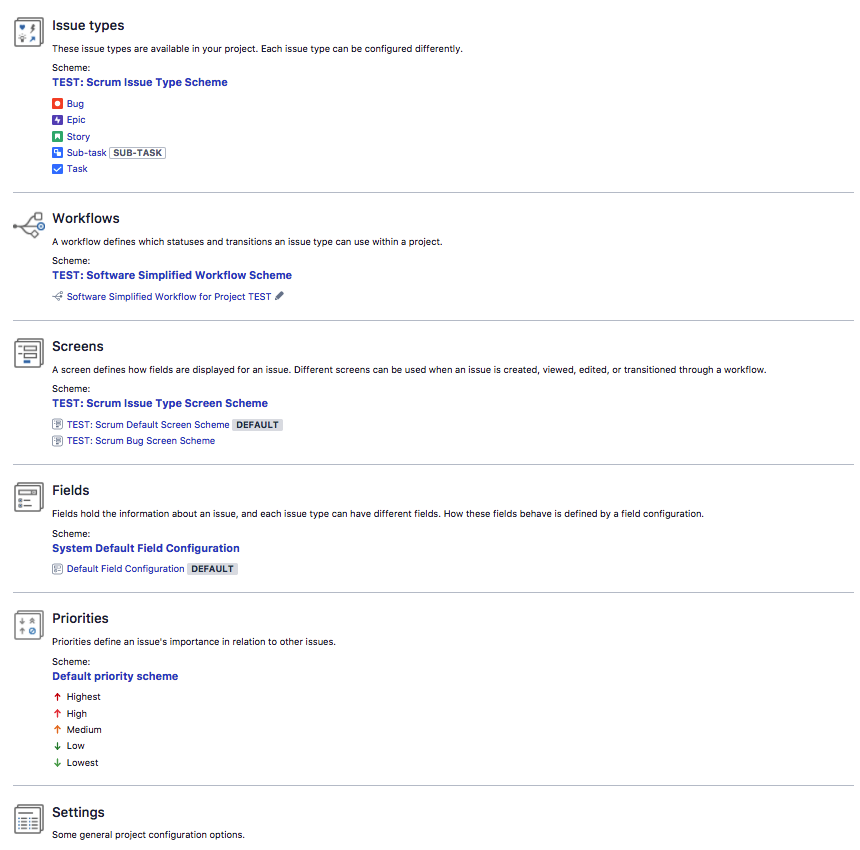Open TEST: Scrum Issue Type Screen Scheme
The width and height of the screenshot is (860, 850).
(160, 403)
